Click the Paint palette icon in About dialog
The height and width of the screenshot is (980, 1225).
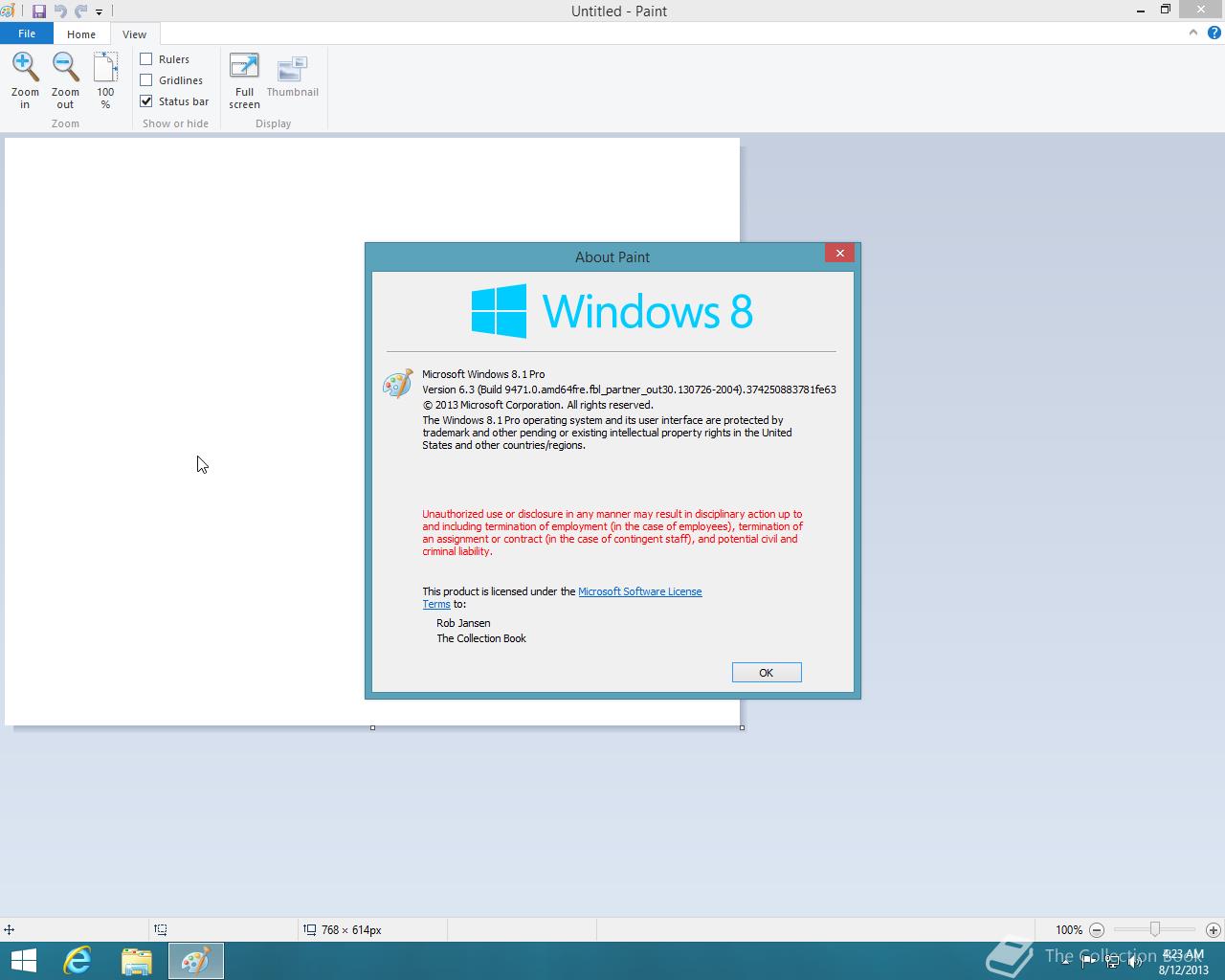tap(397, 384)
